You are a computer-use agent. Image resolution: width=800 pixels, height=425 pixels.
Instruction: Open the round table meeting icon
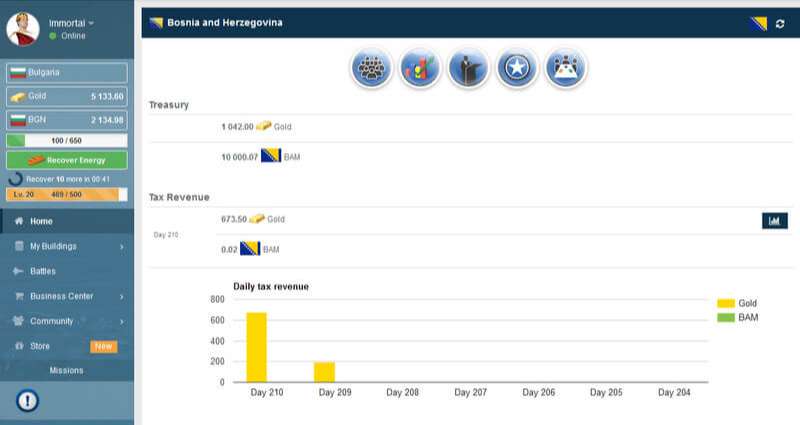tap(566, 67)
